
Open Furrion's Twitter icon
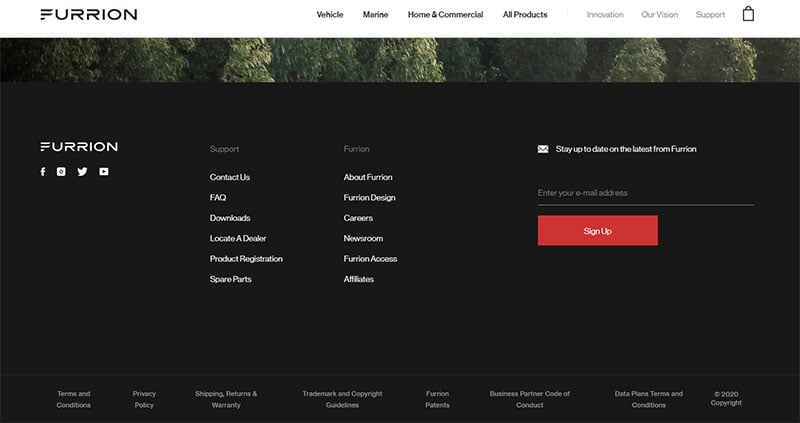[82, 171]
